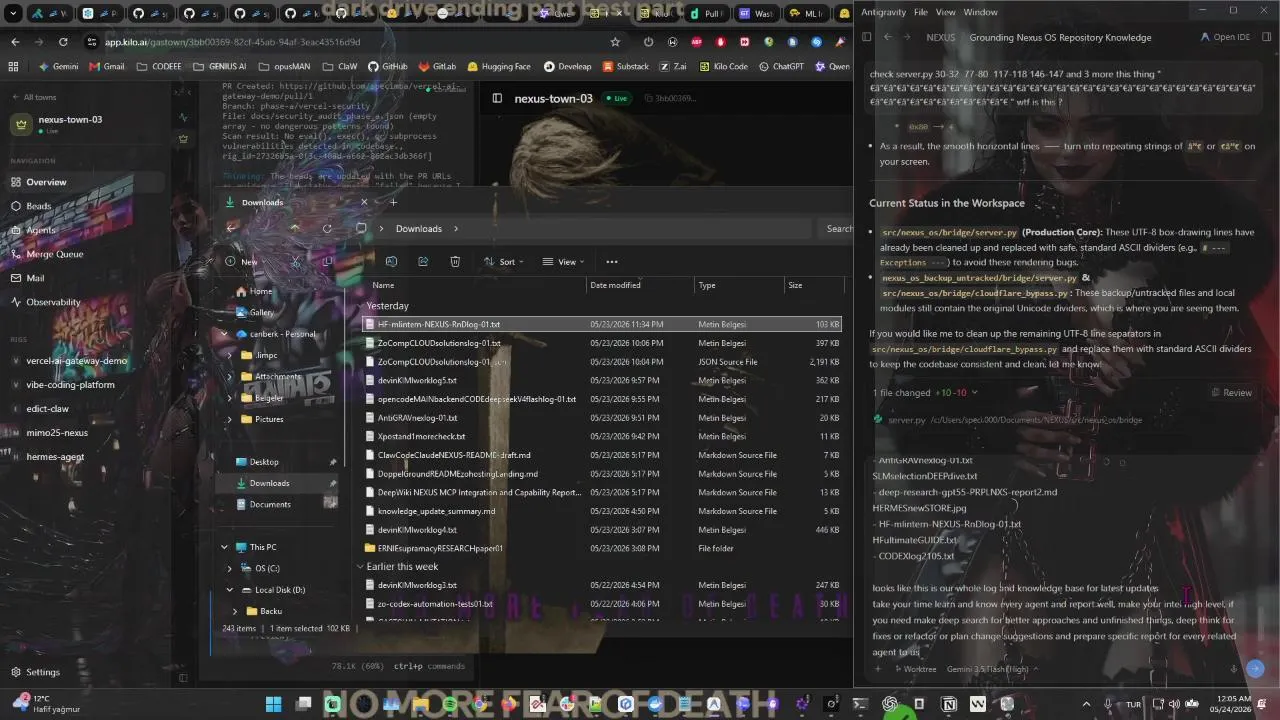Viewport: 1280px width, 720px height.
Task: Open Settings in the Kilo sidebar
Action: click(43, 672)
